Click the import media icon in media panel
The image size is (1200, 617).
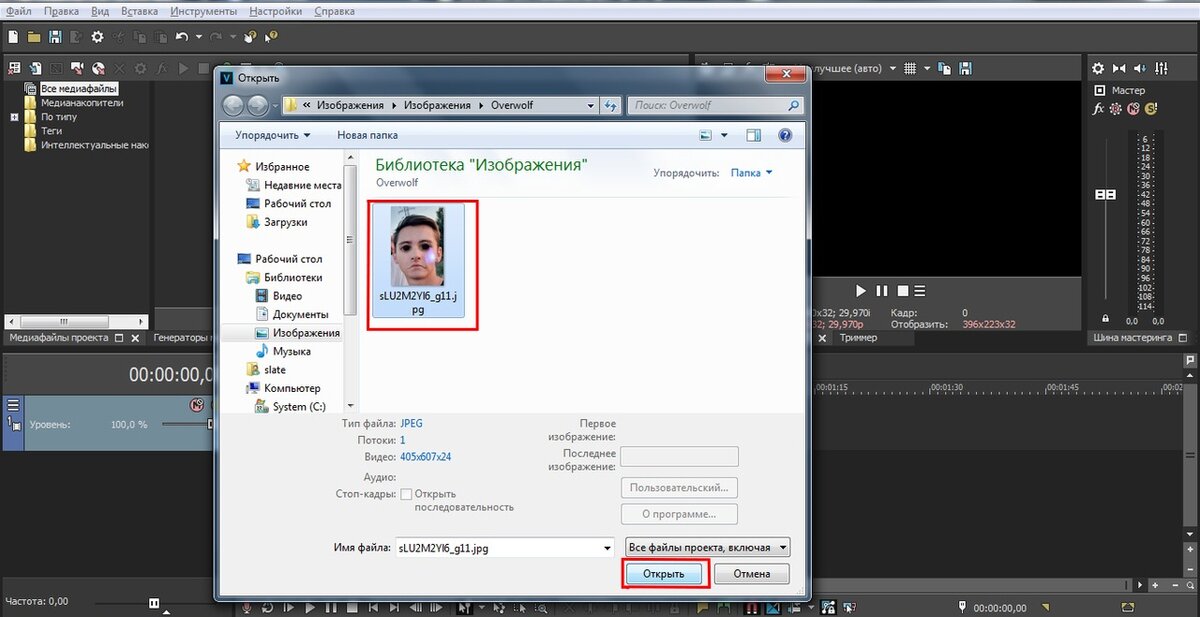pos(35,69)
